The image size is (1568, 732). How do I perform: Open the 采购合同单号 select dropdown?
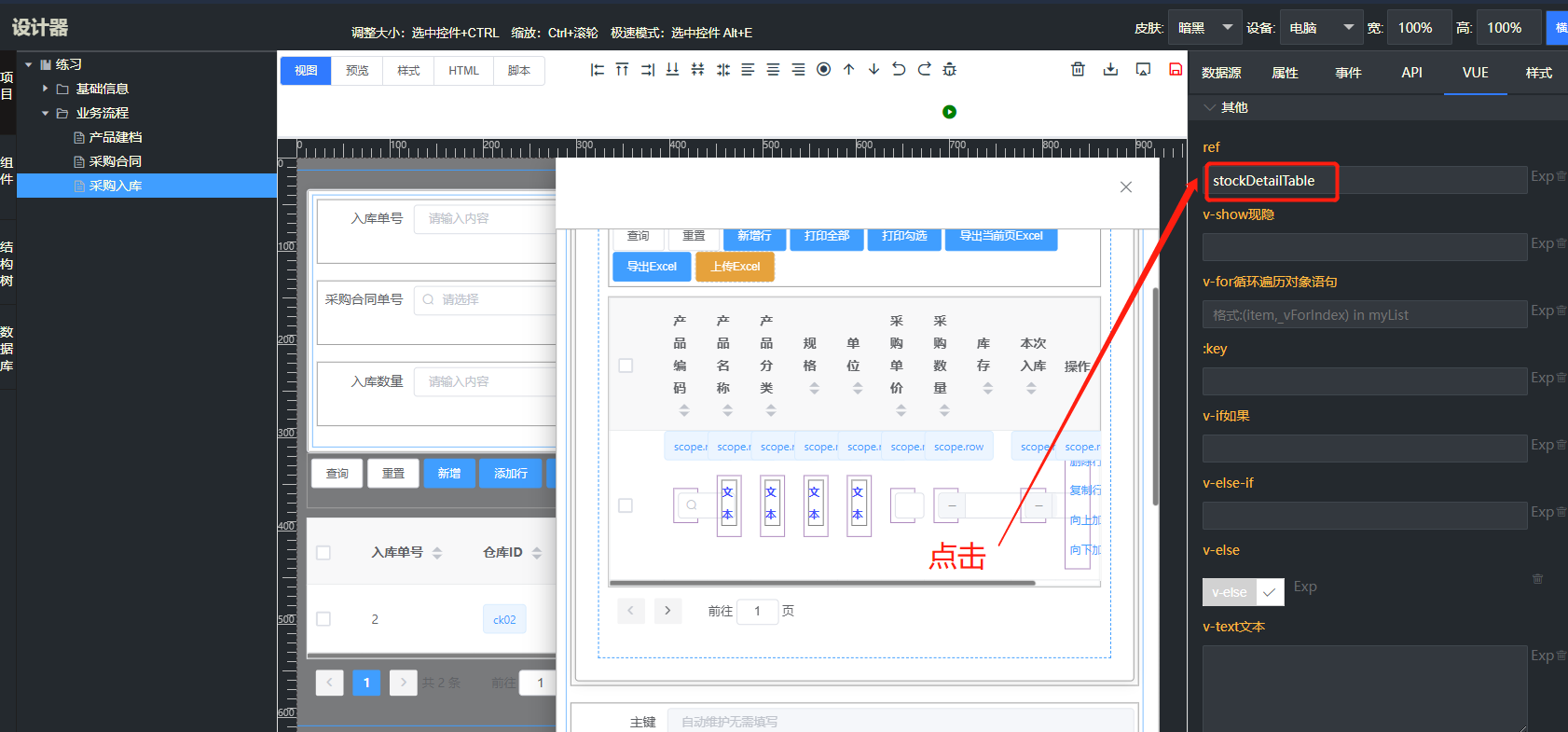tap(485, 299)
